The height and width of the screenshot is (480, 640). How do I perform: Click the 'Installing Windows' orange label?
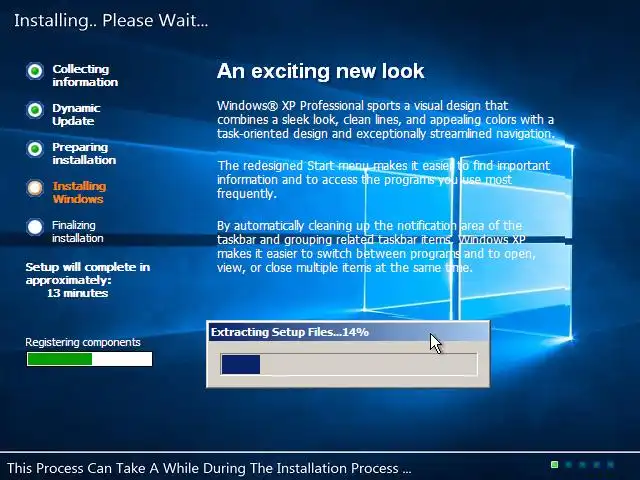[x=79, y=192]
